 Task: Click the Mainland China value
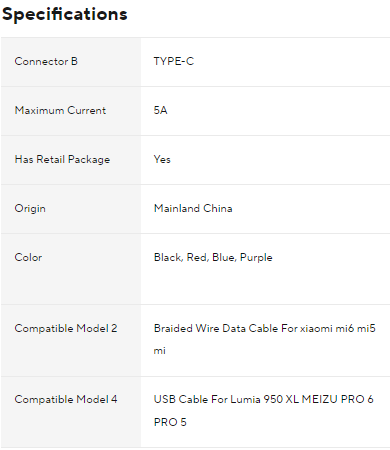[193, 208]
